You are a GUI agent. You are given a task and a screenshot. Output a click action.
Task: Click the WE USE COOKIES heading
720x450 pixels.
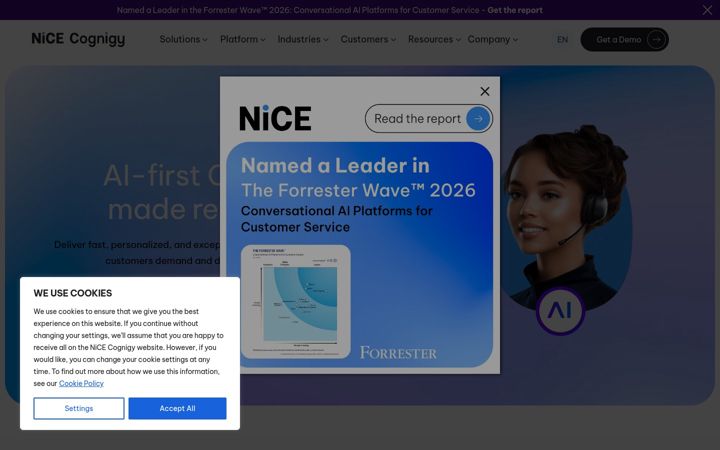73,293
